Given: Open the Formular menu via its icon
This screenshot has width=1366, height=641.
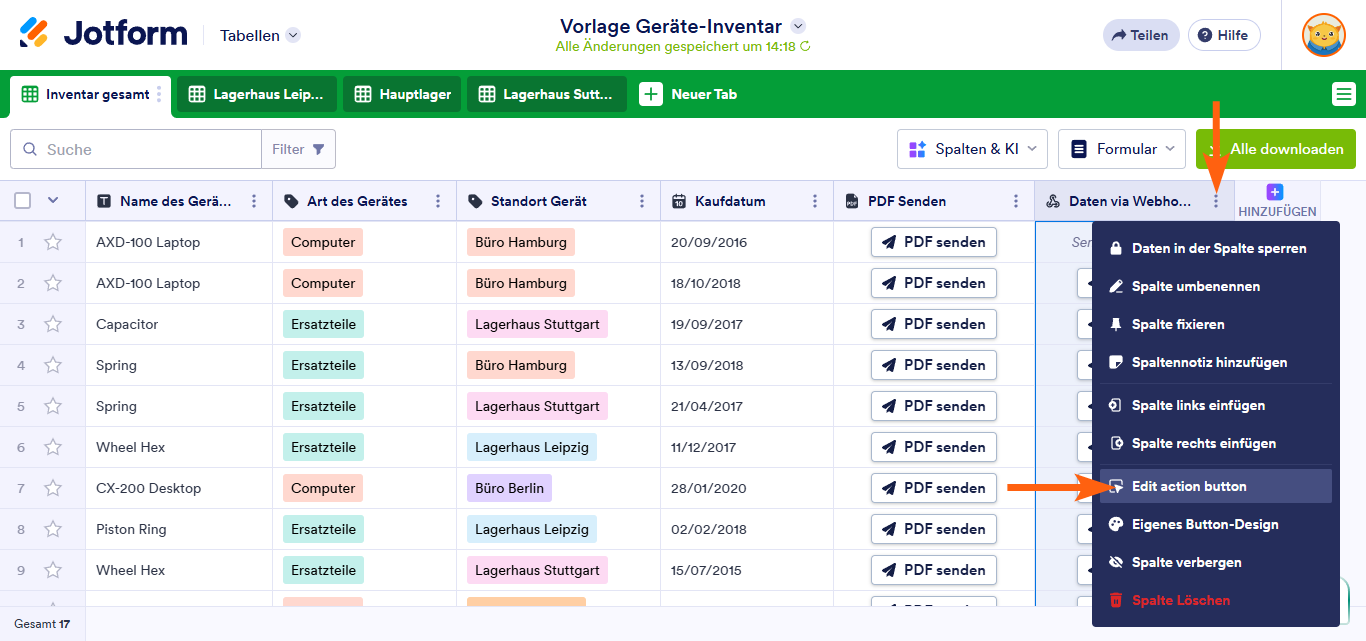Looking at the screenshot, I should [x=1078, y=148].
